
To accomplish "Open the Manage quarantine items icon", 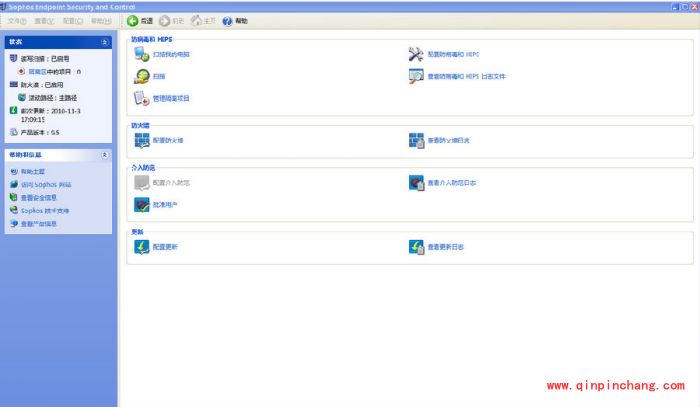I will point(141,98).
